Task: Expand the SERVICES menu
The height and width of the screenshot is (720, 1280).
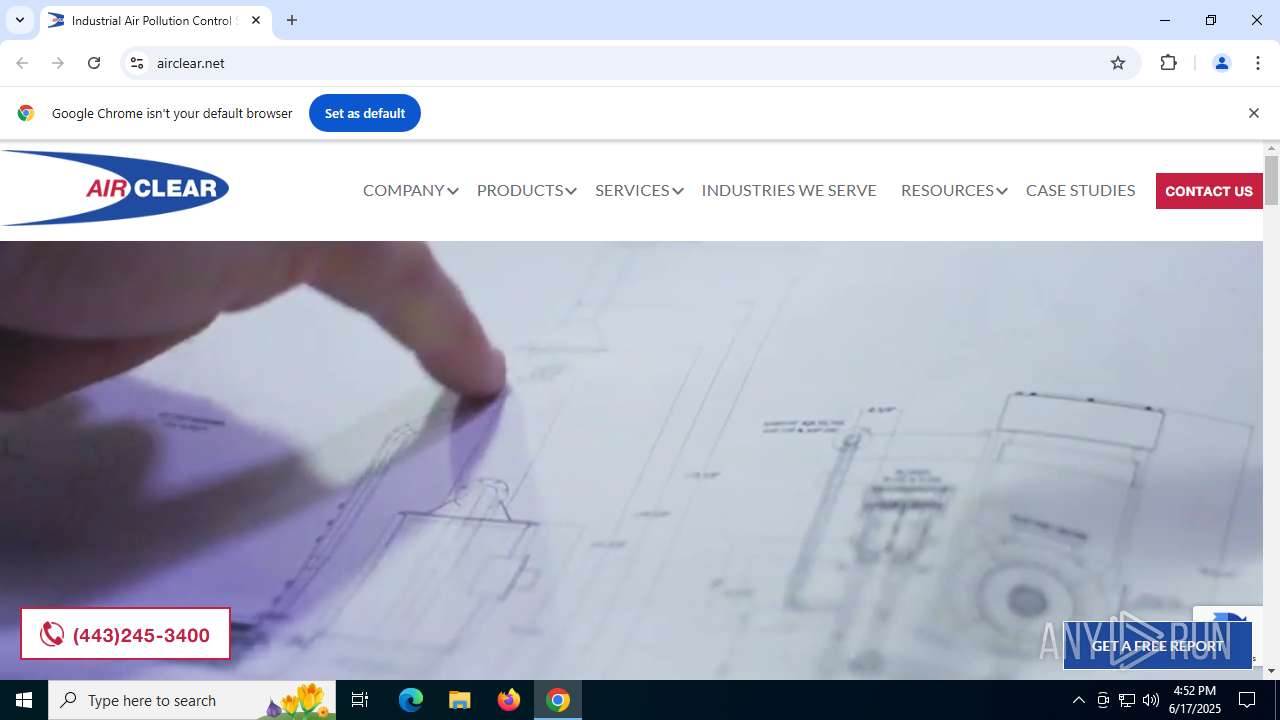Action: 639,190
